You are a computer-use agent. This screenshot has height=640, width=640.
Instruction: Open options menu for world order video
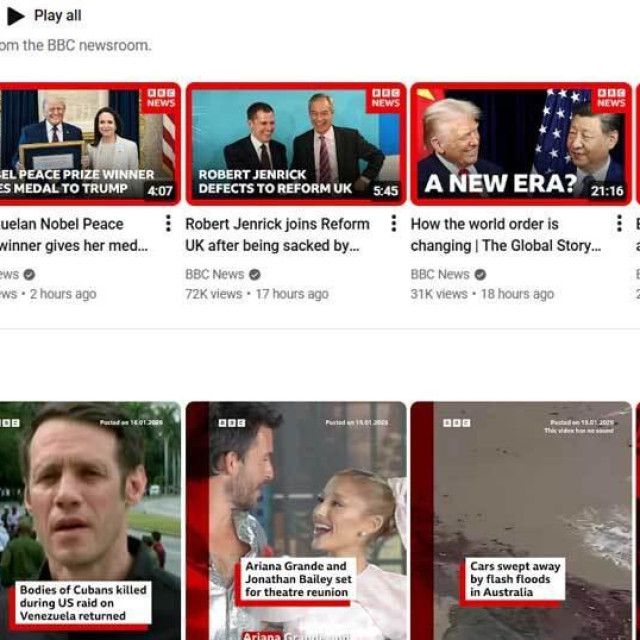619,224
